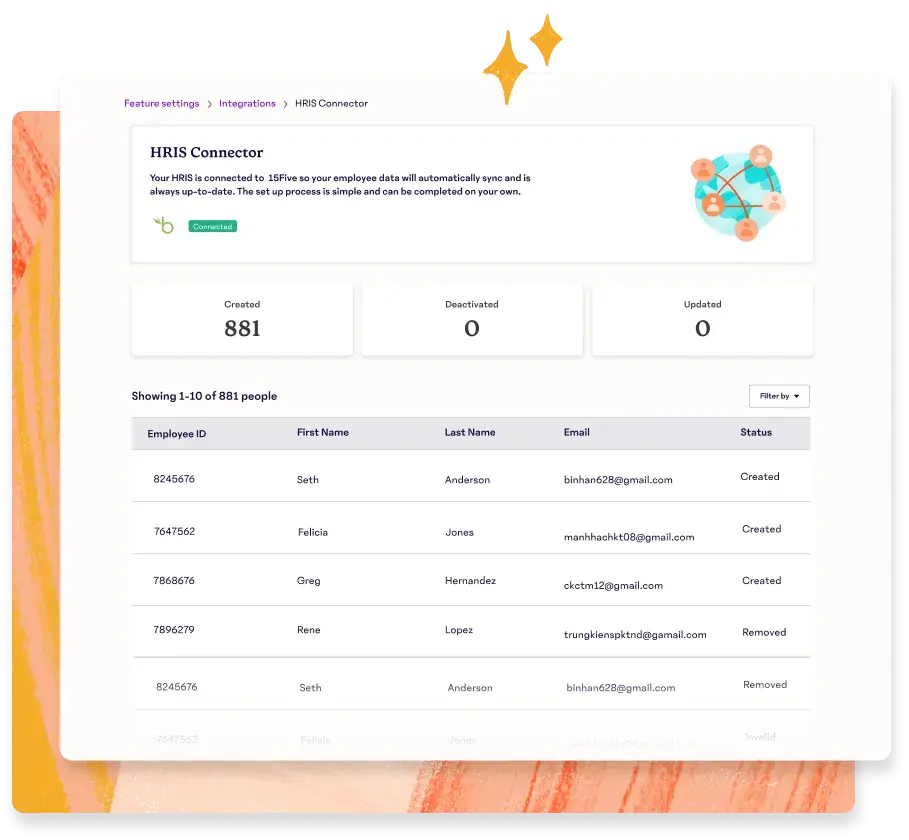This screenshot has height=840, width=909.
Task: Sort by First Name column header
Action: [x=322, y=433]
